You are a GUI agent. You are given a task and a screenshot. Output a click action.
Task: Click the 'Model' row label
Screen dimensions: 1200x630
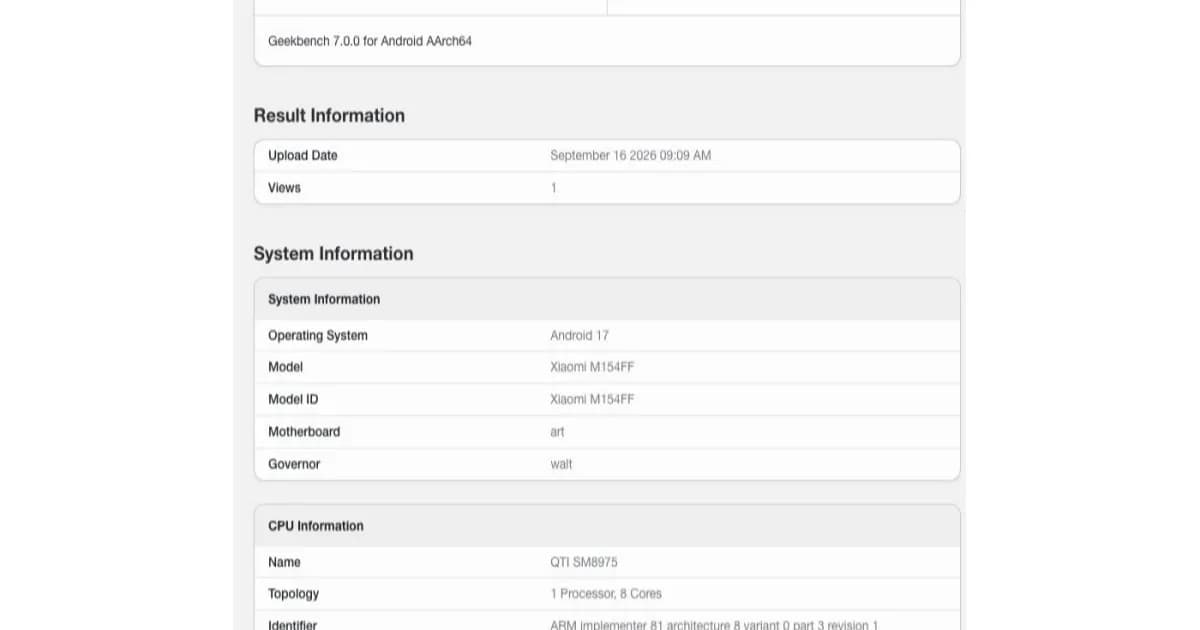(x=285, y=367)
